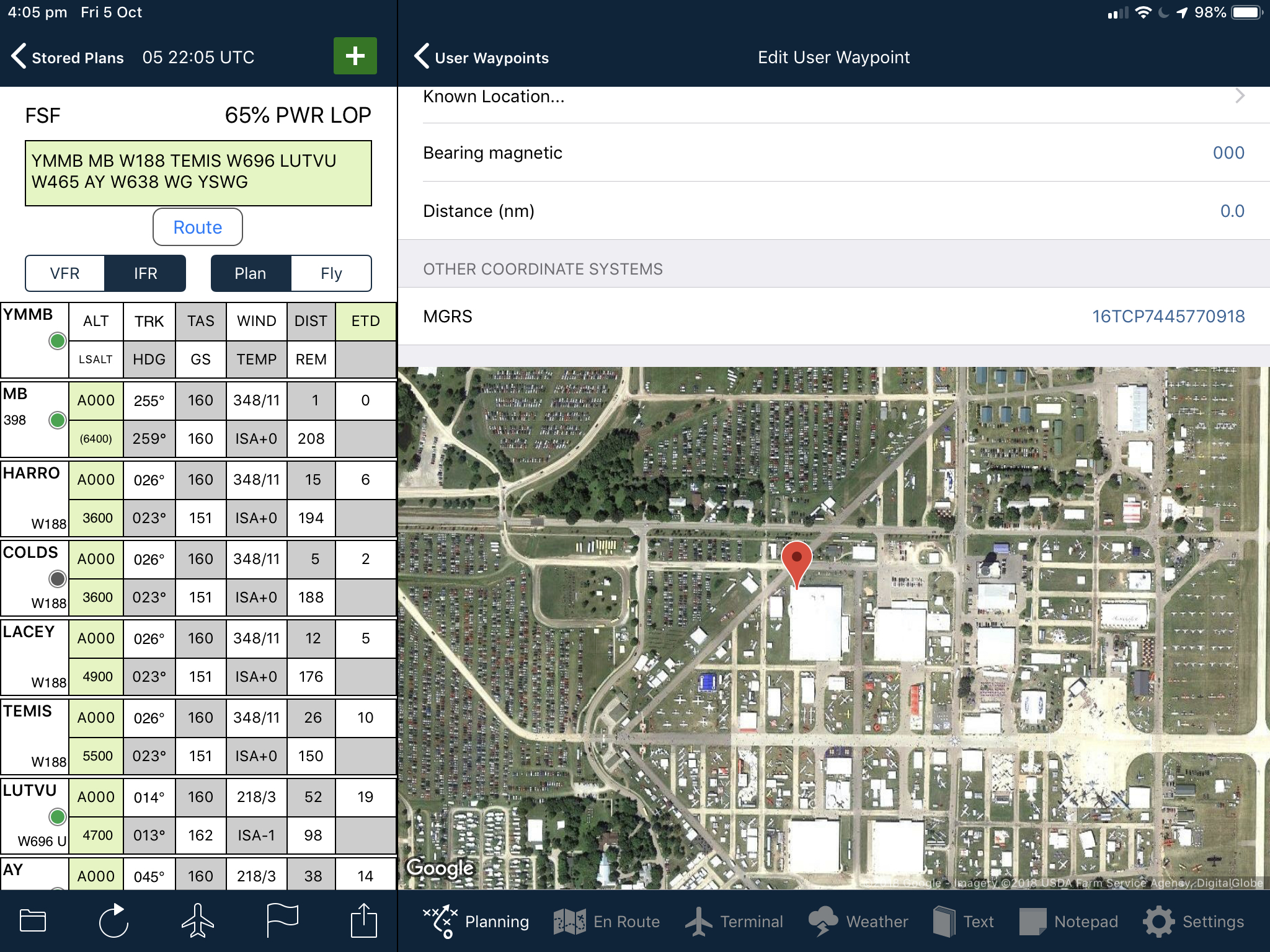
Task: Open the Weather tab
Action: pos(858,922)
